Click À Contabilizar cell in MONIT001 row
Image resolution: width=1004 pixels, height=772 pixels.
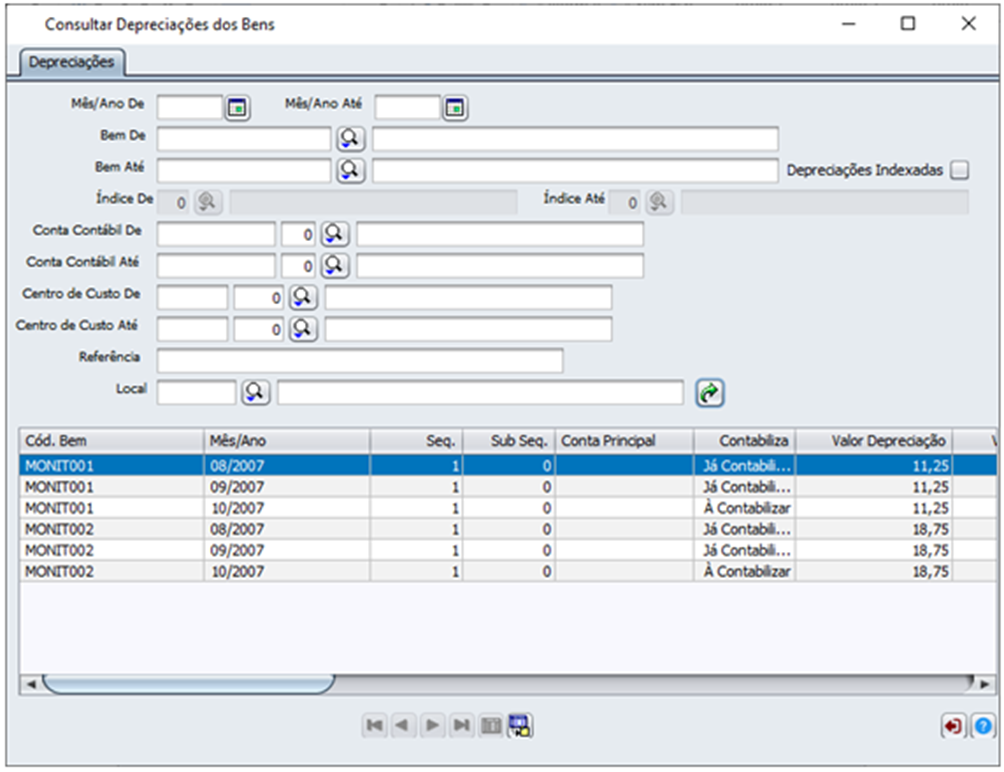[x=745, y=508]
